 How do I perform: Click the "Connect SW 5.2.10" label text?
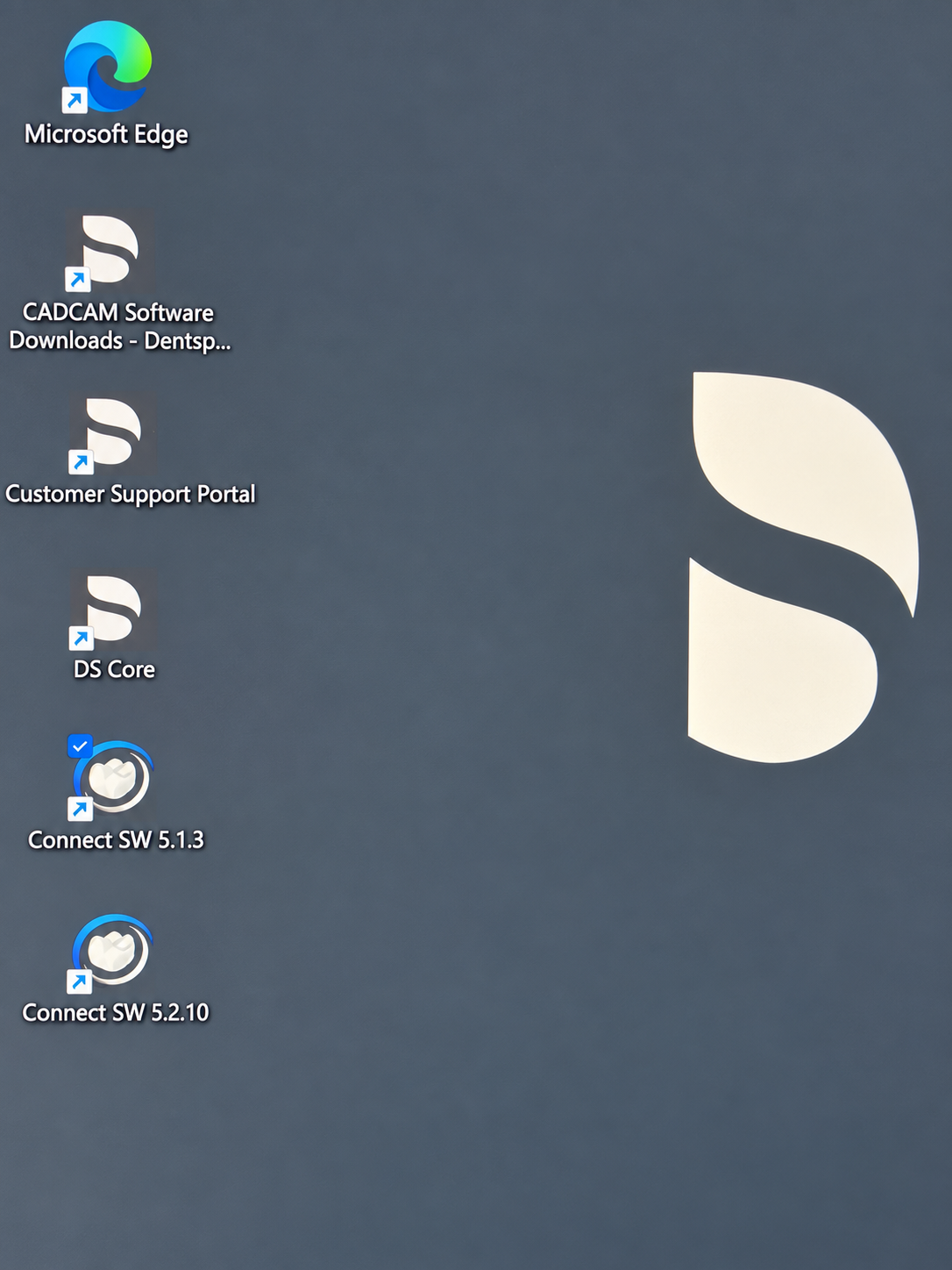[116, 1013]
